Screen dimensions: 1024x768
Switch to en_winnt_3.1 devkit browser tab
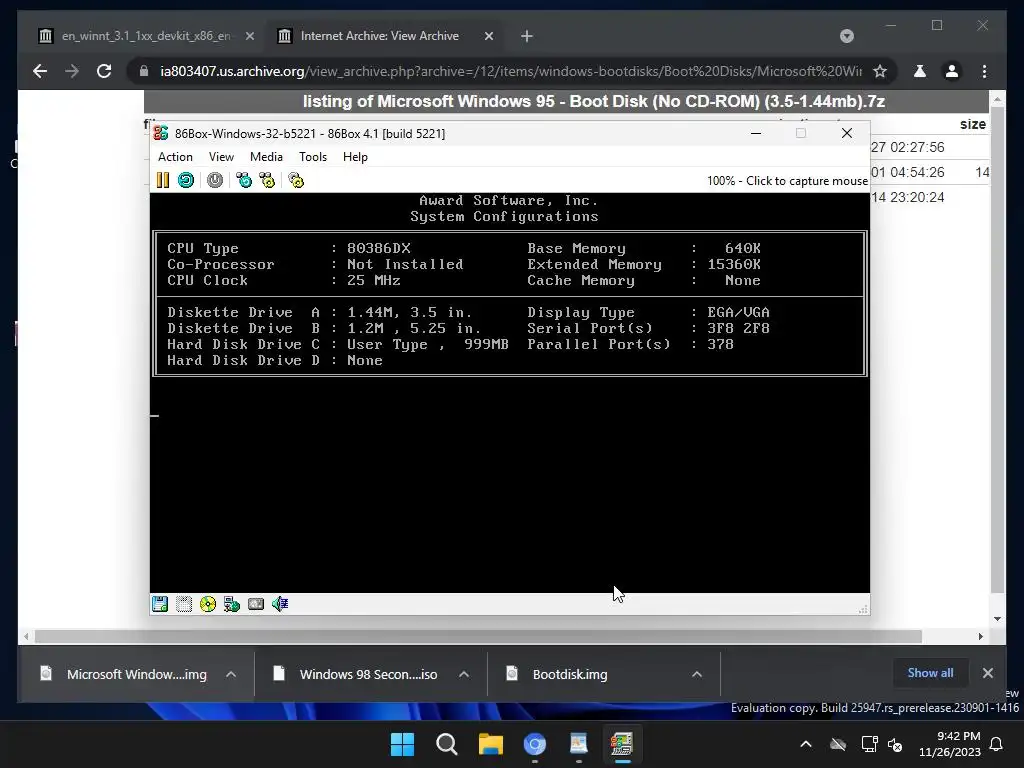(x=146, y=36)
